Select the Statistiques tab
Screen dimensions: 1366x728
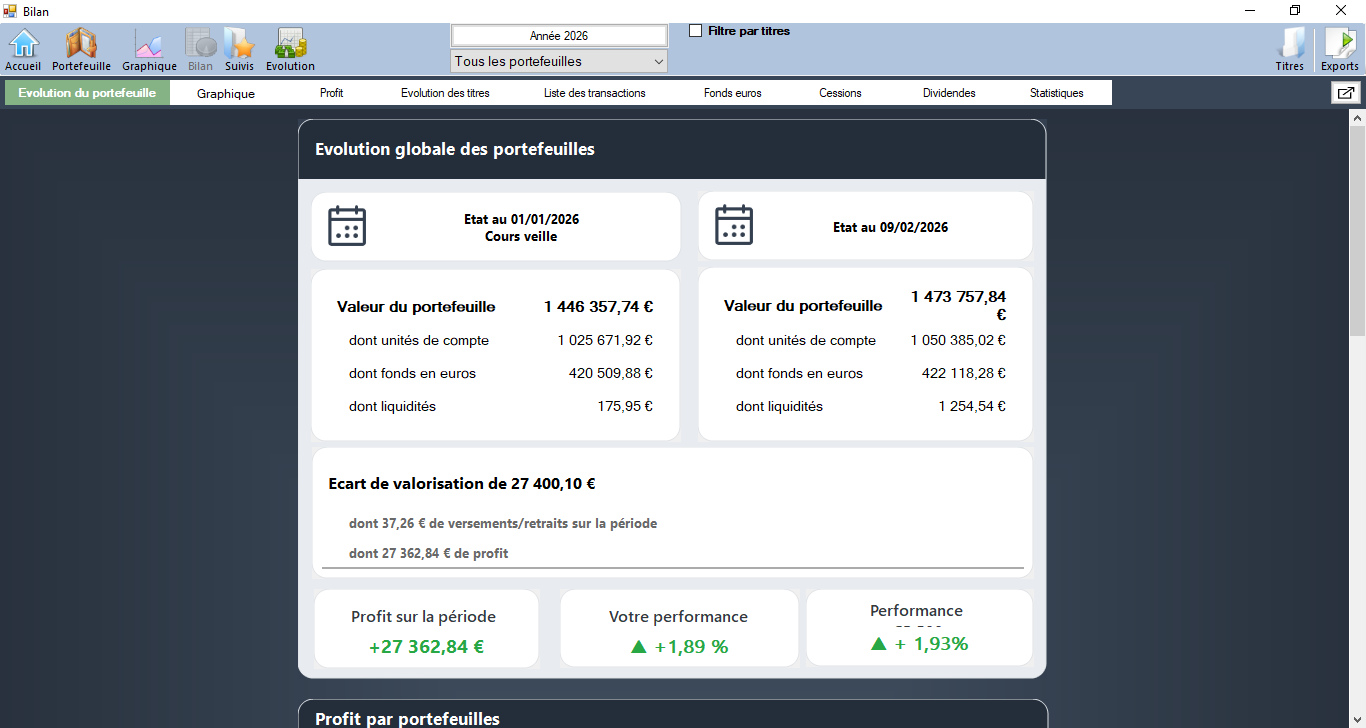tap(1056, 93)
